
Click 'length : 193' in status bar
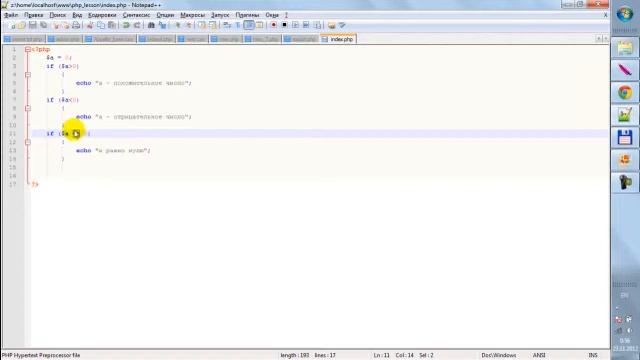coord(294,356)
